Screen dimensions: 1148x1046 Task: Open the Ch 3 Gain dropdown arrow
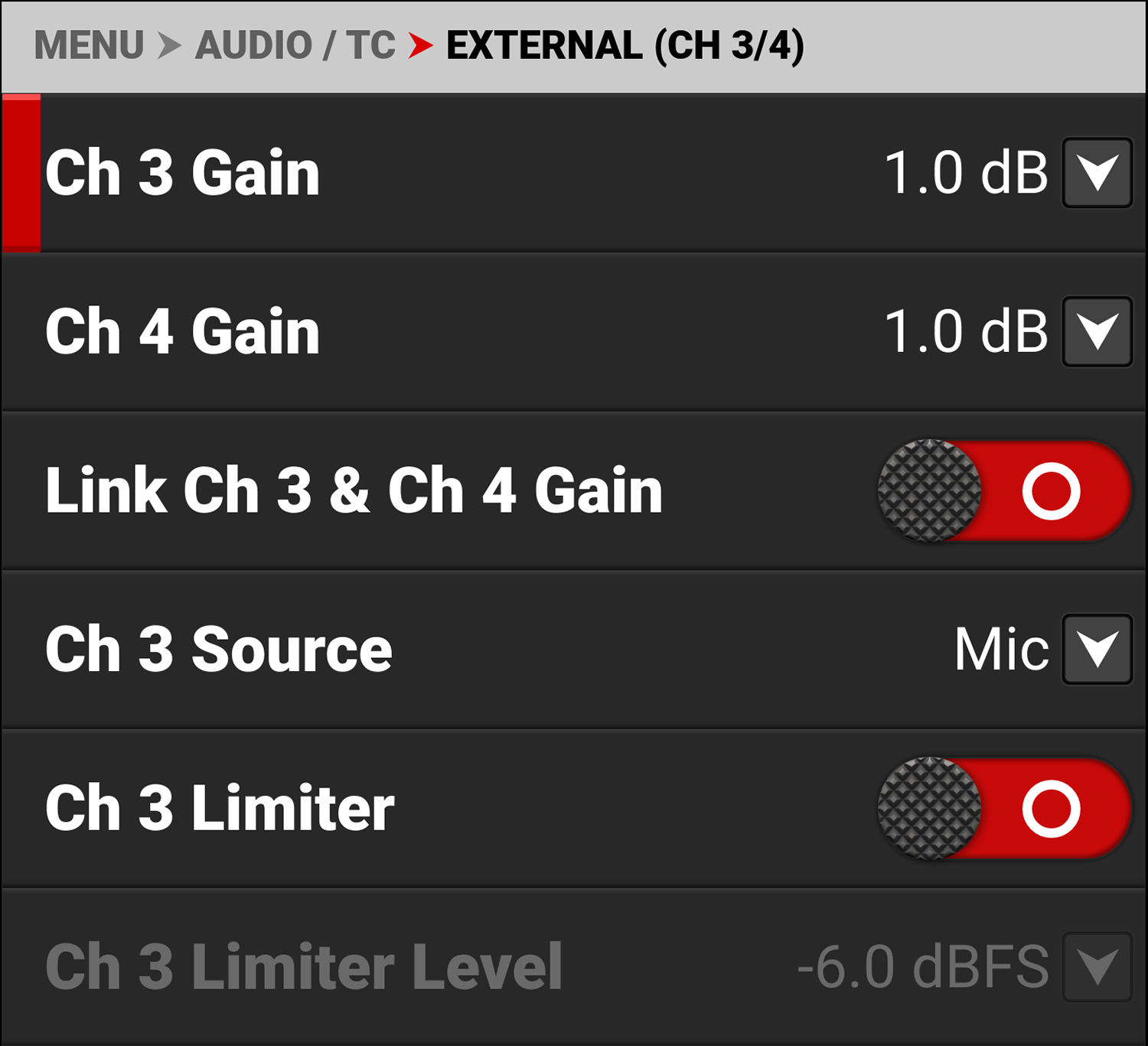tap(1097, 173)
